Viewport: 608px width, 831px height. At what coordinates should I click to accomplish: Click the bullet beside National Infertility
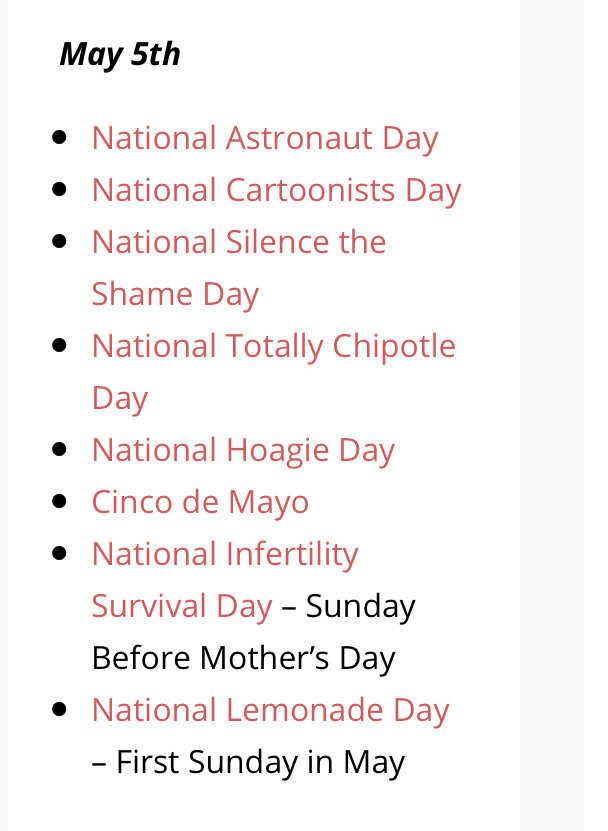click(x=59, y=553)
